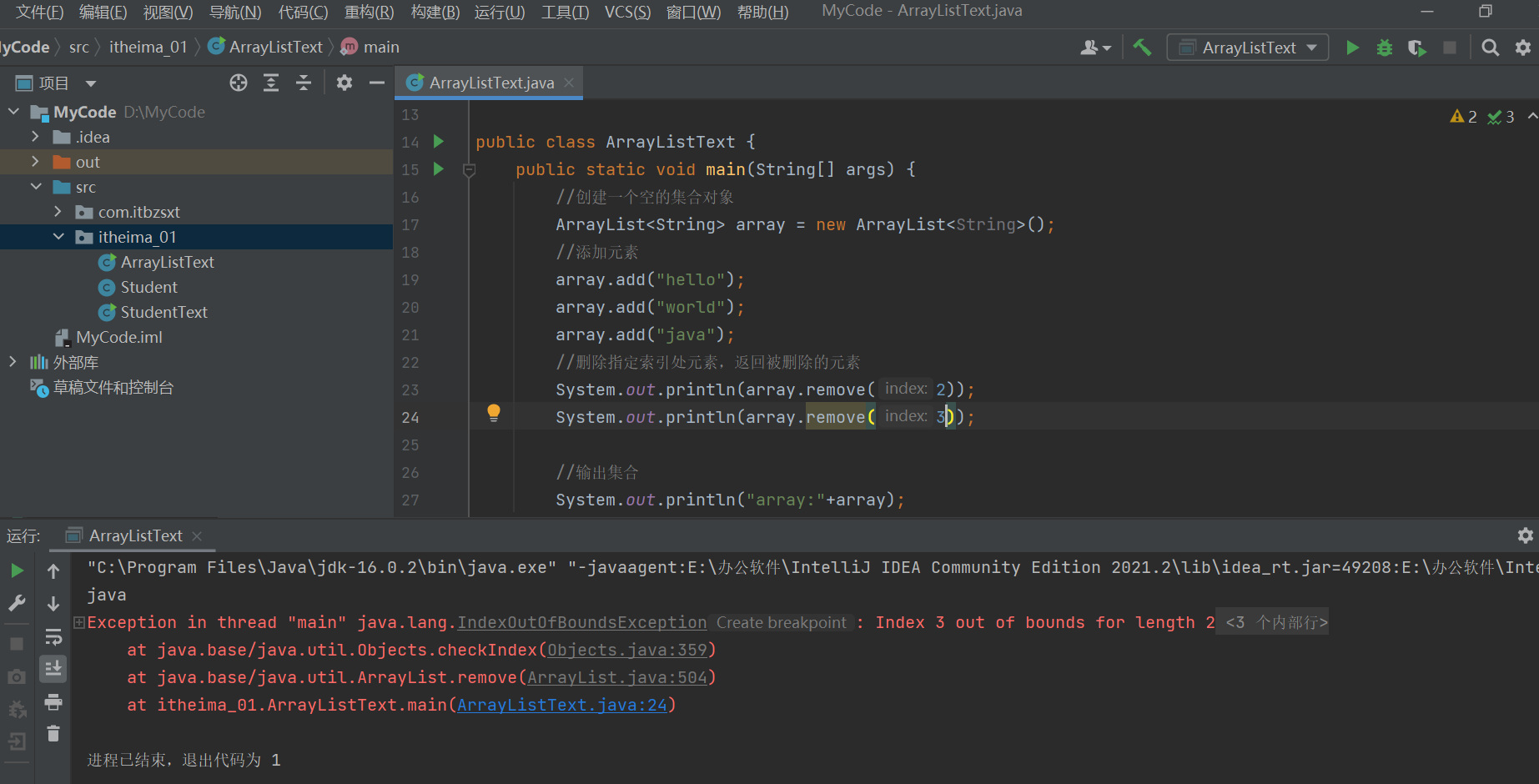
Task: Run with coverage shield icon
Action: [x=1416, y=48]
